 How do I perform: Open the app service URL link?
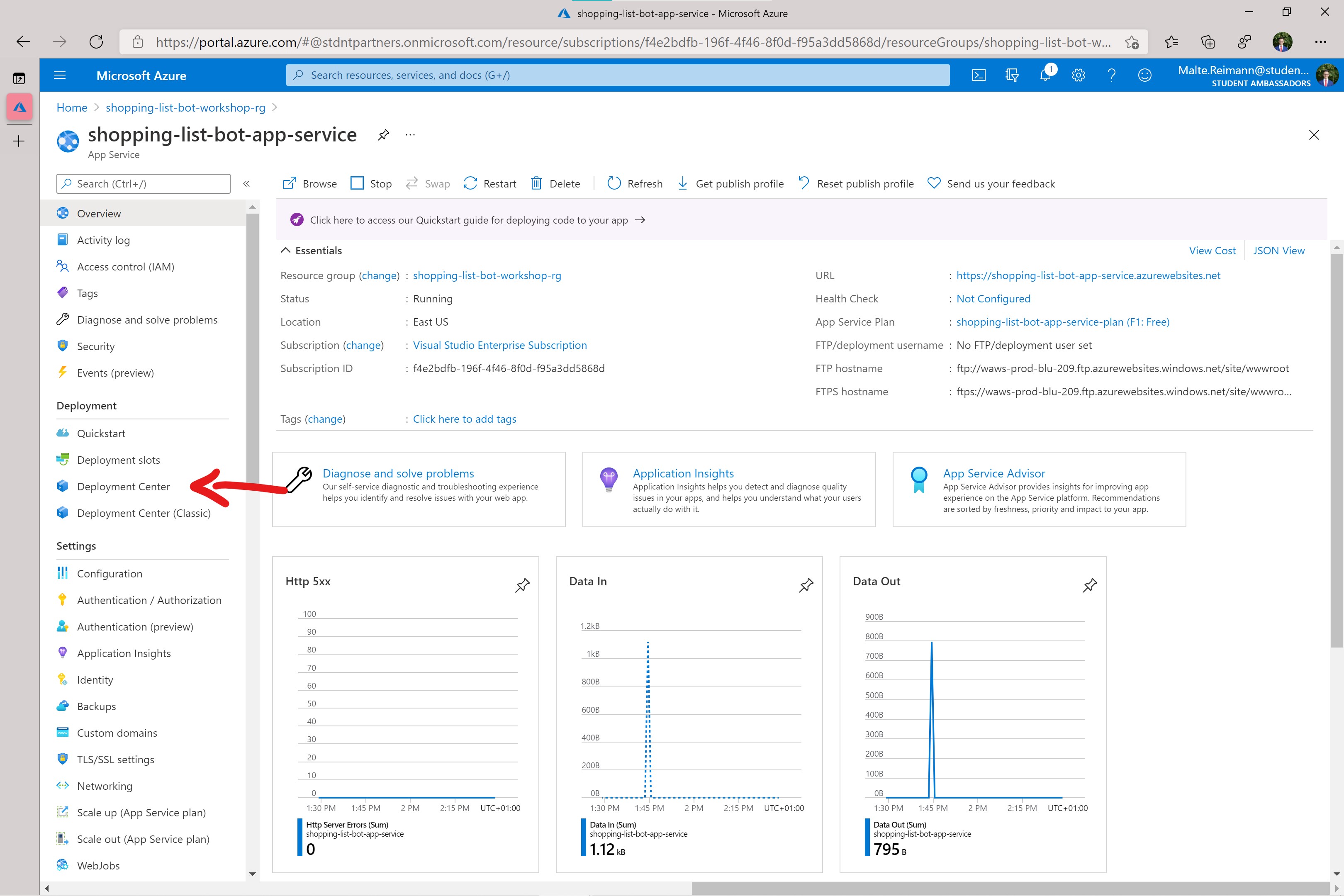1088,275
